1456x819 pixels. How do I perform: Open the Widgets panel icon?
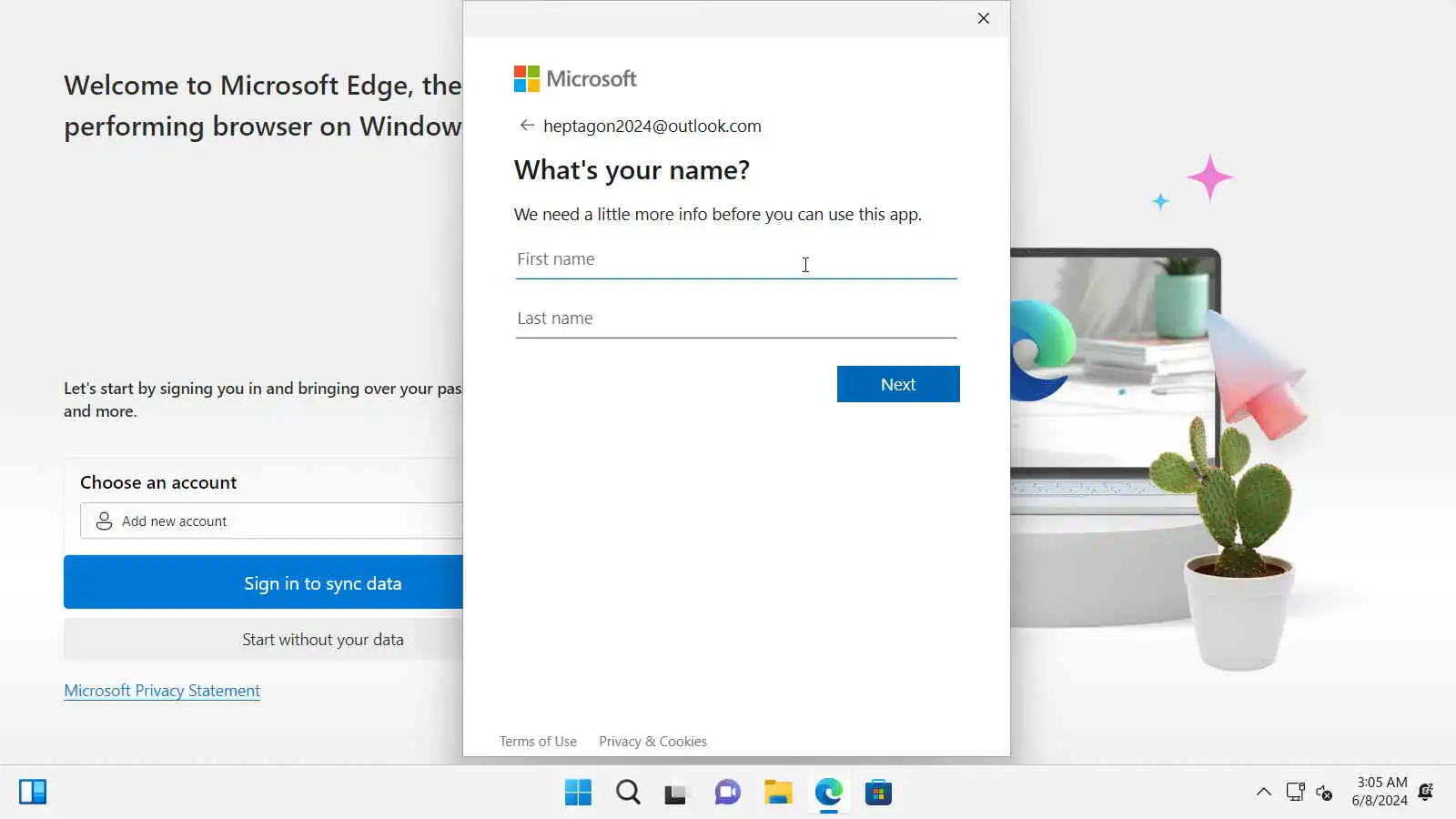coord(33,792)
